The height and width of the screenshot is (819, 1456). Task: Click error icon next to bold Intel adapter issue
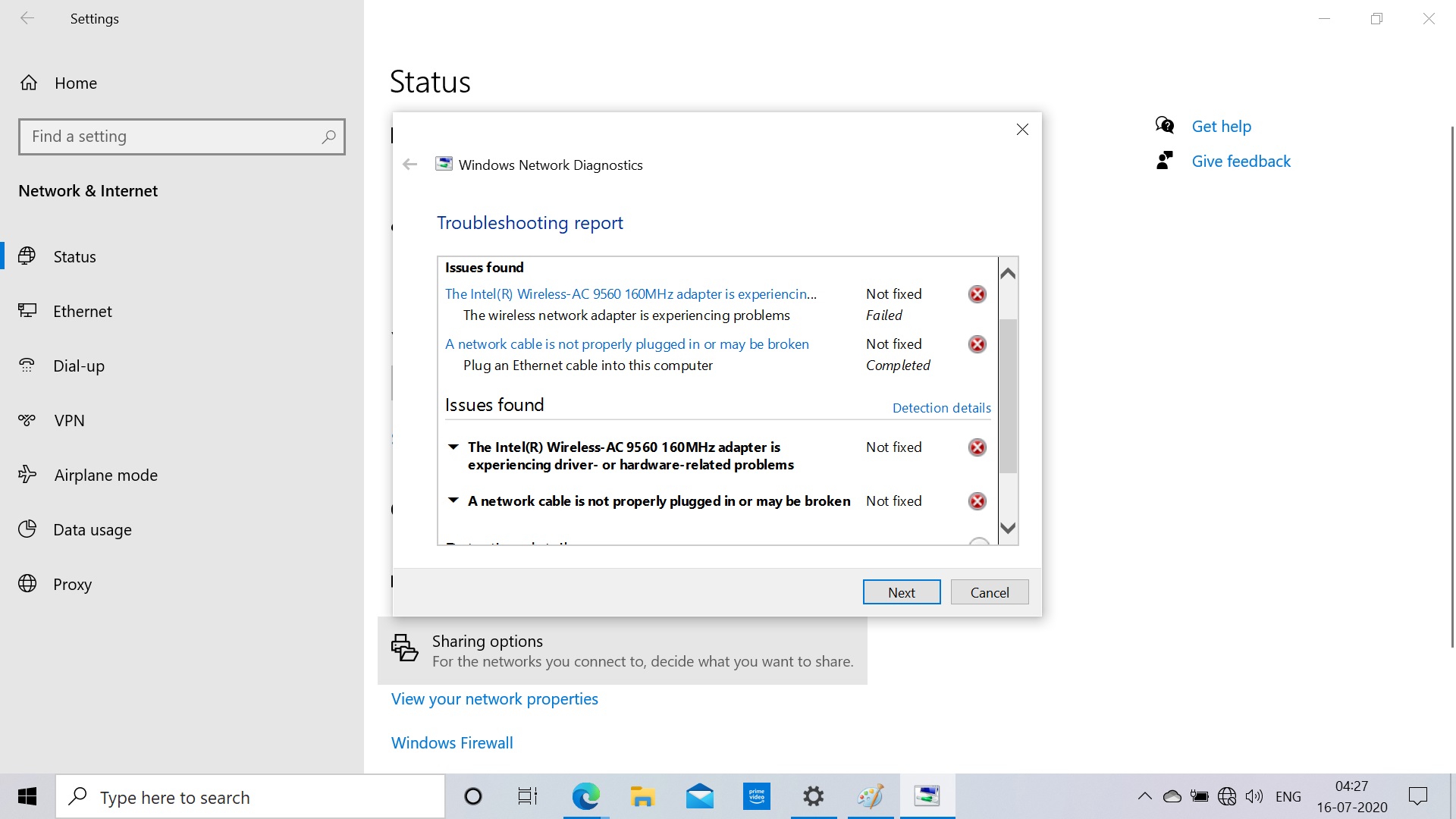pos(977,447)
